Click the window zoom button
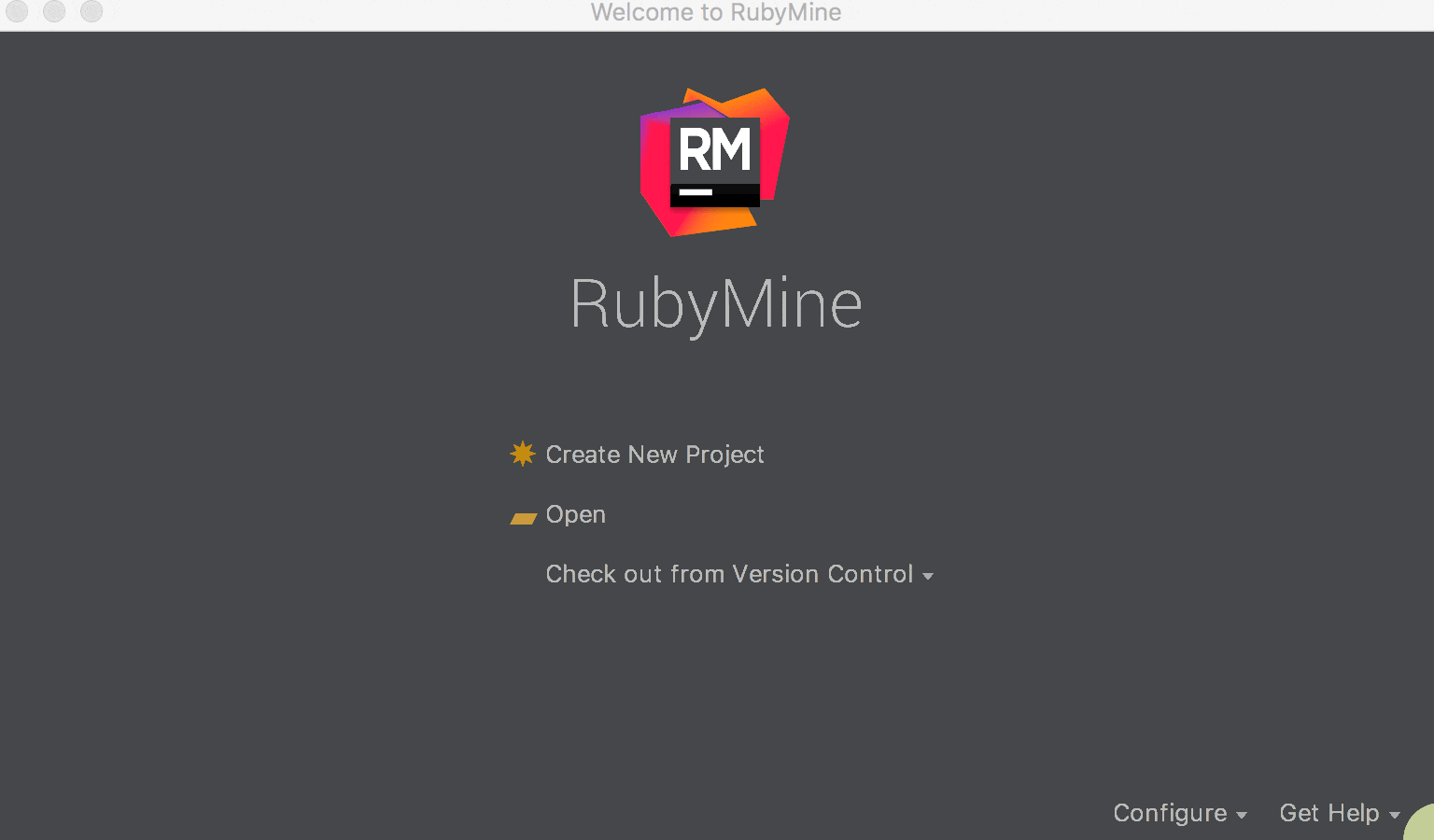The height and width of the screenshot is (840, 1434). click(91, 11)
